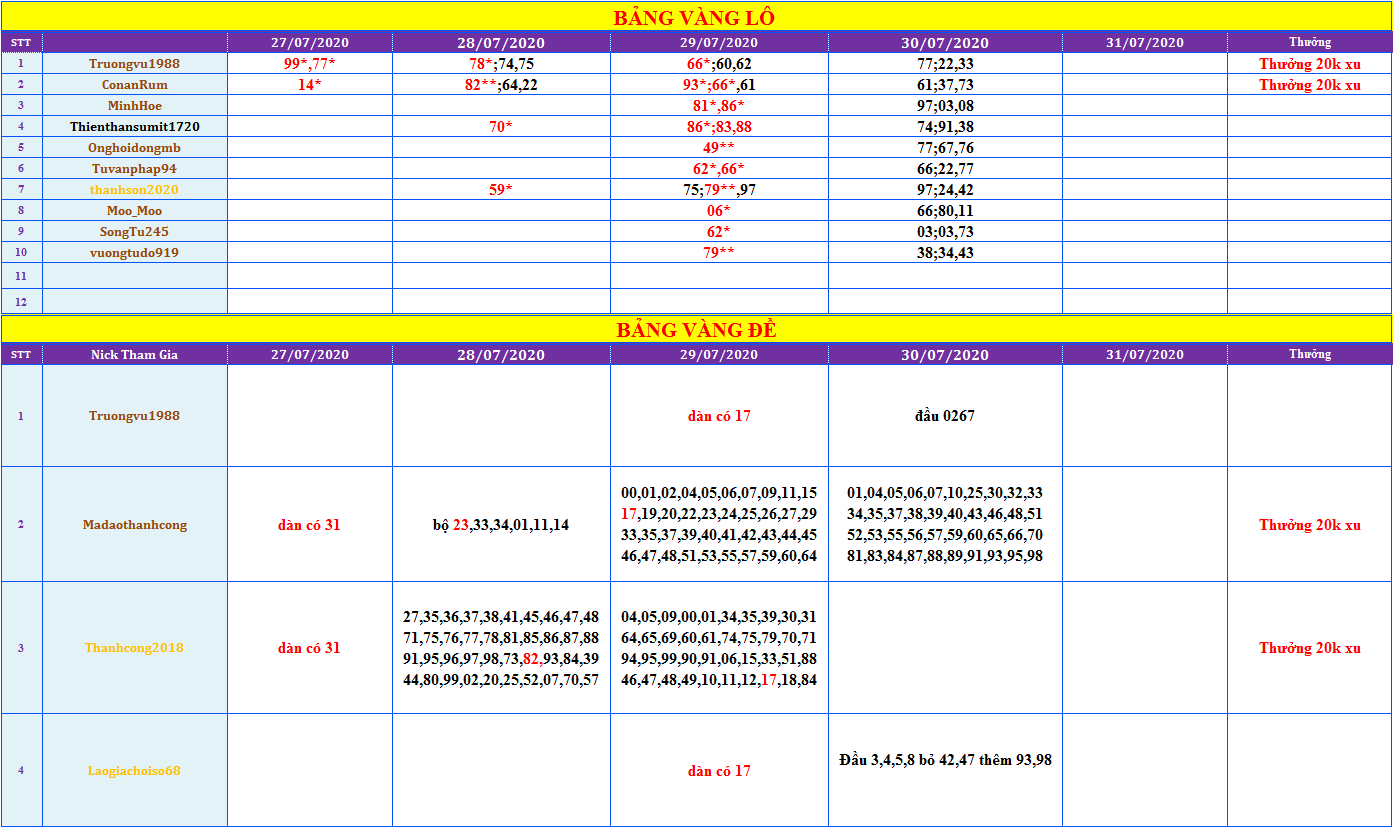Image resolution: width=1393 pixels, height=827 pixels.
Task: Select the cell containing 75;79**,97
Action: point(719,189)
